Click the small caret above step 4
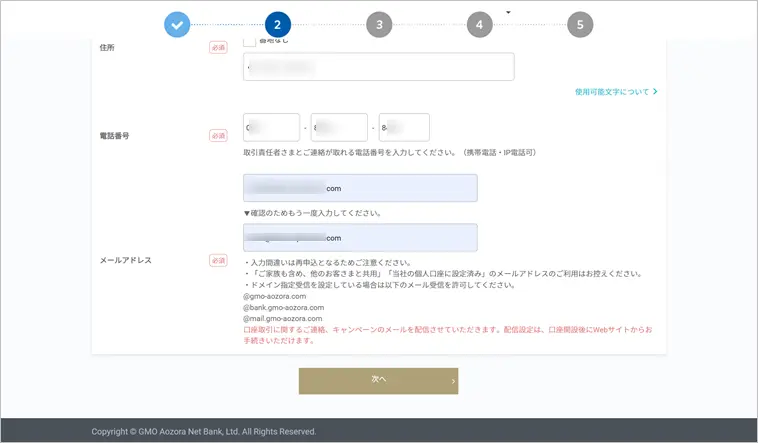The height and width of the screenshot is (443, 758). 508,13
